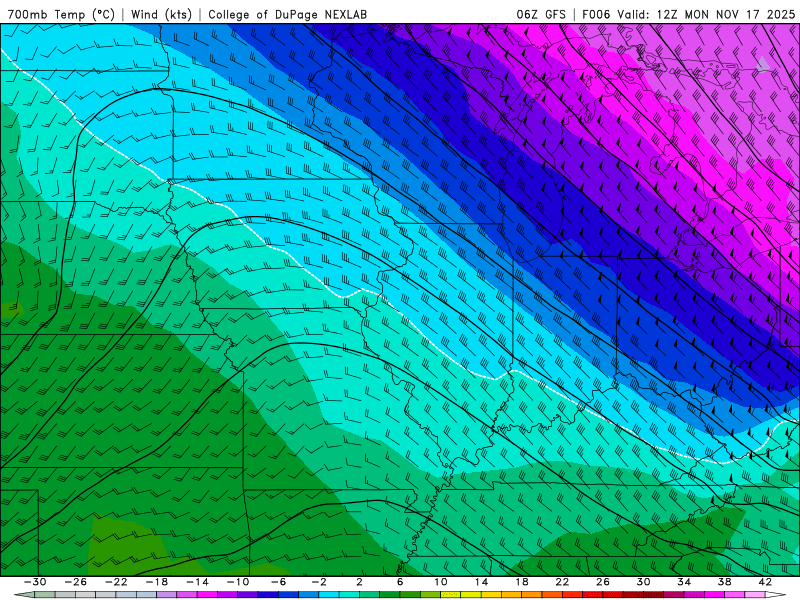Click the '6' color scale label
This screenshot has height=600, width=800.
(x=400, y=582)
